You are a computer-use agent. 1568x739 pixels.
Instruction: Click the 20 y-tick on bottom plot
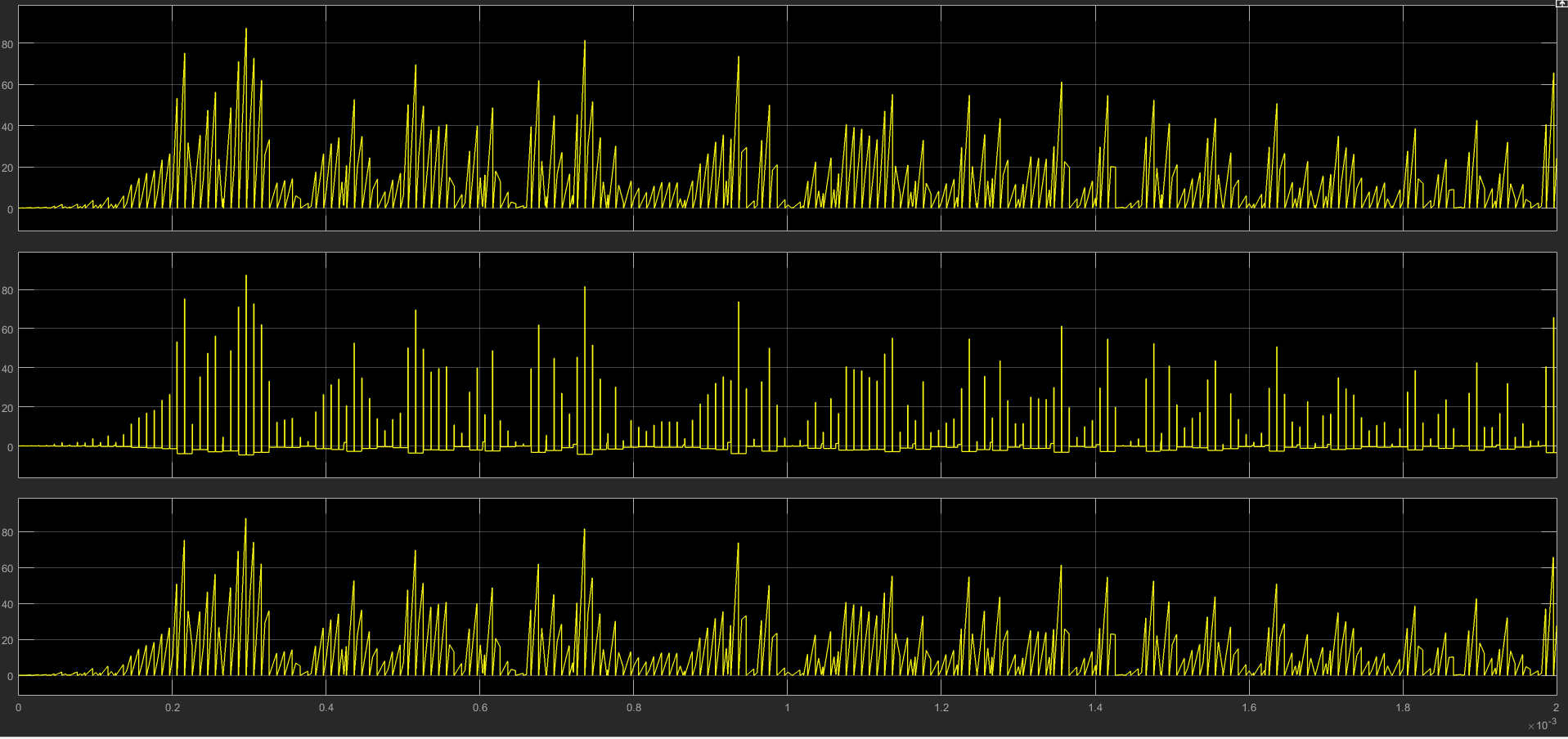point(8,640)
